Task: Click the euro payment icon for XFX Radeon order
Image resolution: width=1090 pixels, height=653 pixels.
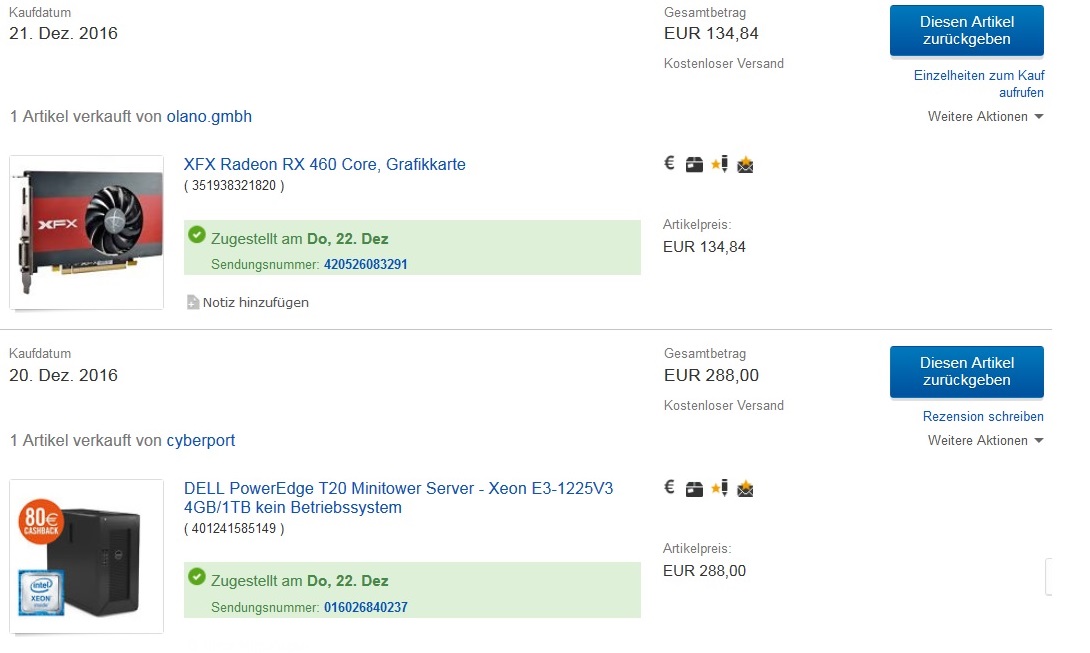Action: [670, 164]
